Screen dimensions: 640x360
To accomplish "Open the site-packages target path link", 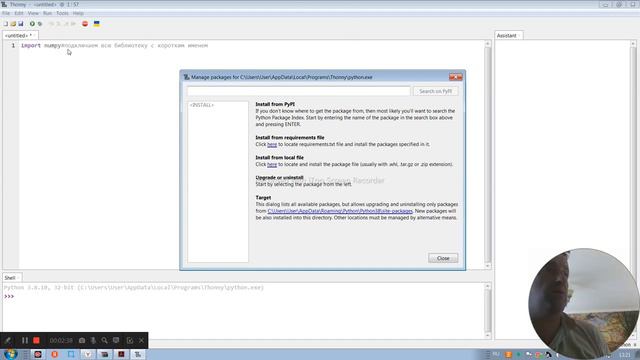I will (x=340, y=211).
